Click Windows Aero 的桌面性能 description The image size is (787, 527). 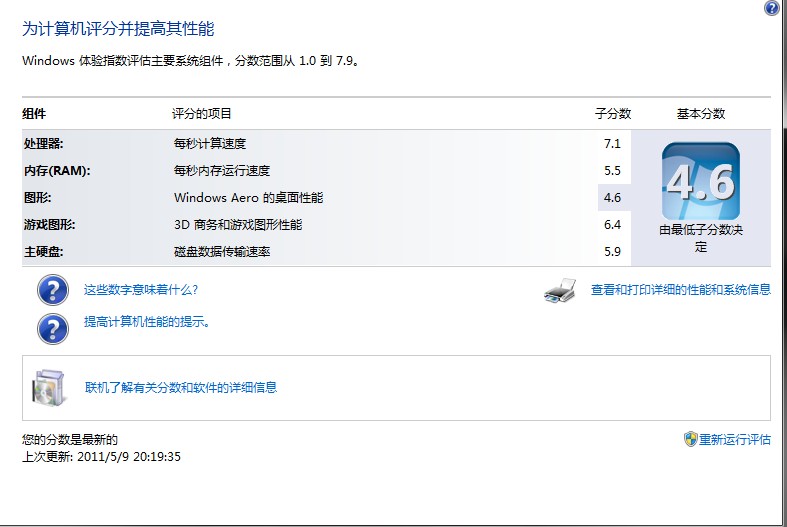[248, 198]
